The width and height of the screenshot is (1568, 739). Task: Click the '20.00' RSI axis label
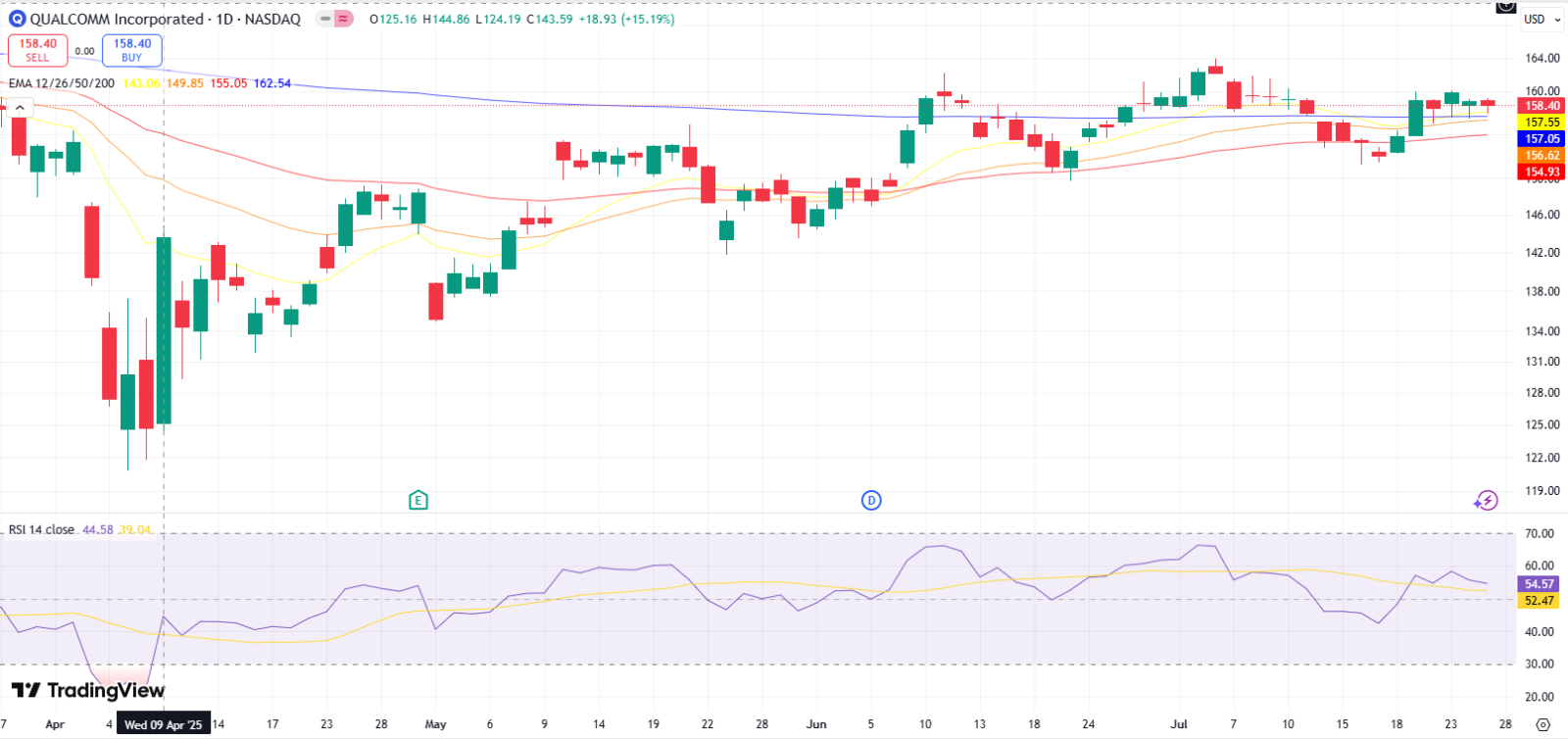tap(1540, 698)
